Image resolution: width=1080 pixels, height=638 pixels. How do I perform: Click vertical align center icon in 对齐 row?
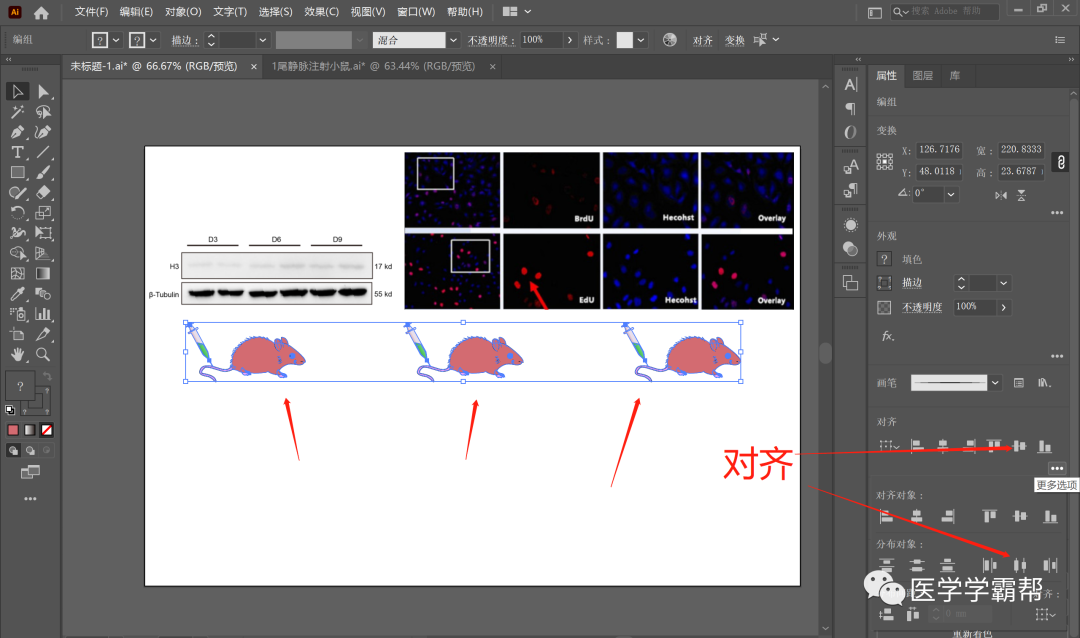(x=1019, y=446)
